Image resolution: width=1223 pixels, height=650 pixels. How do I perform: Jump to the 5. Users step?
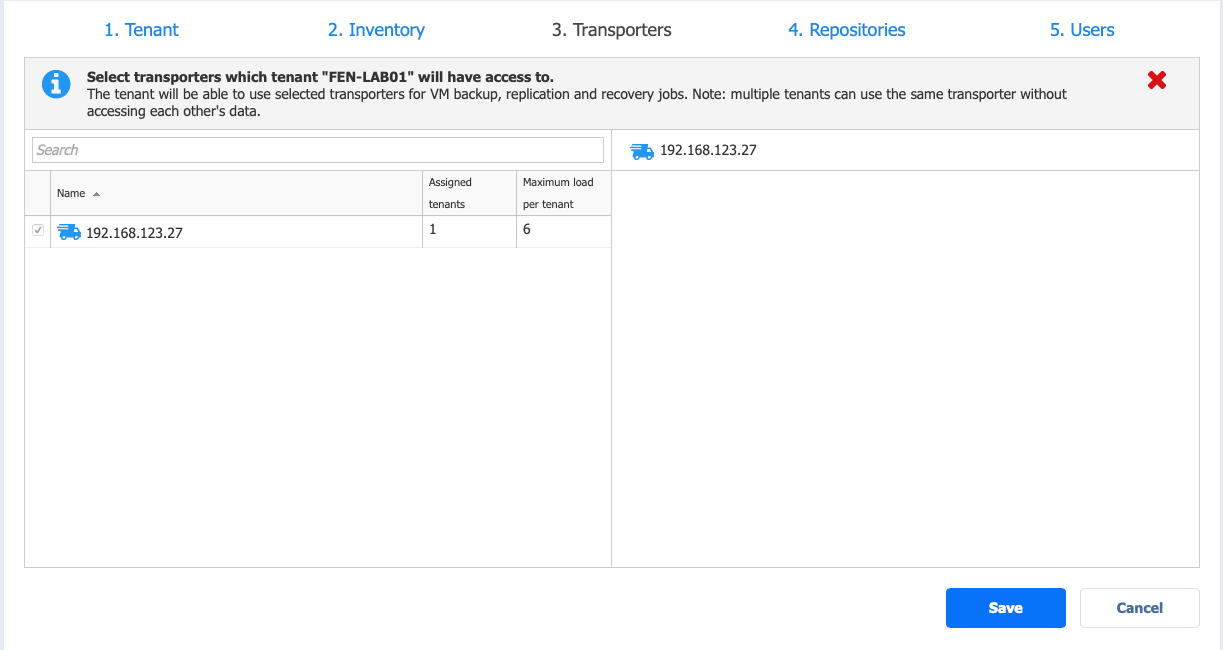pyautogui.click(x=1081, y=30)
